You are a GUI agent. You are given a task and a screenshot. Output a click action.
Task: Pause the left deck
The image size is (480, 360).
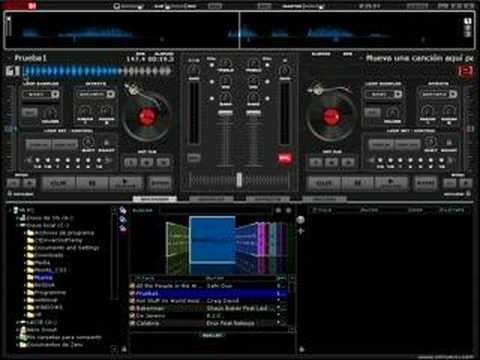click(x=92, y=183)
